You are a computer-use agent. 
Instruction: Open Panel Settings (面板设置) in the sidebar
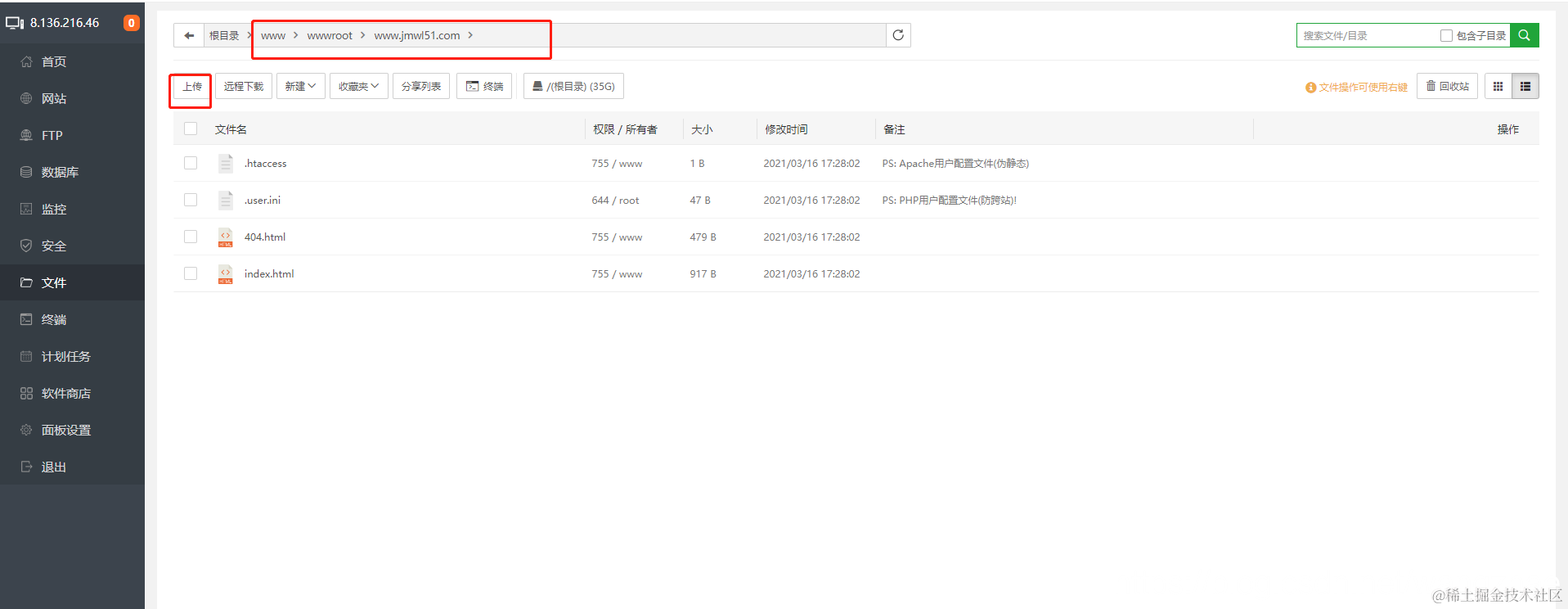(x=72, y=430)
